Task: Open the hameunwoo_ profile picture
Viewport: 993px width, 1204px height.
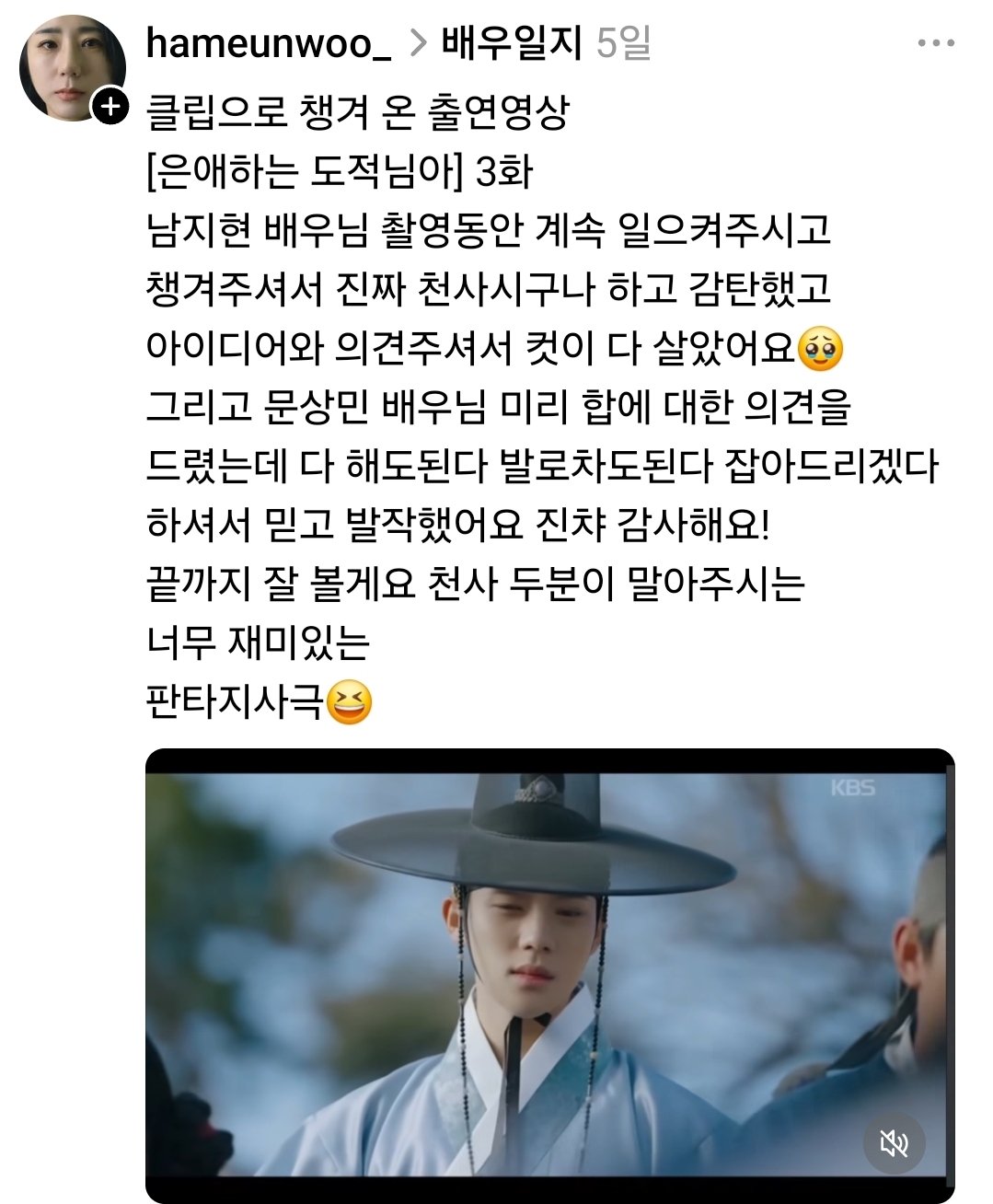Action: point(73,67)
